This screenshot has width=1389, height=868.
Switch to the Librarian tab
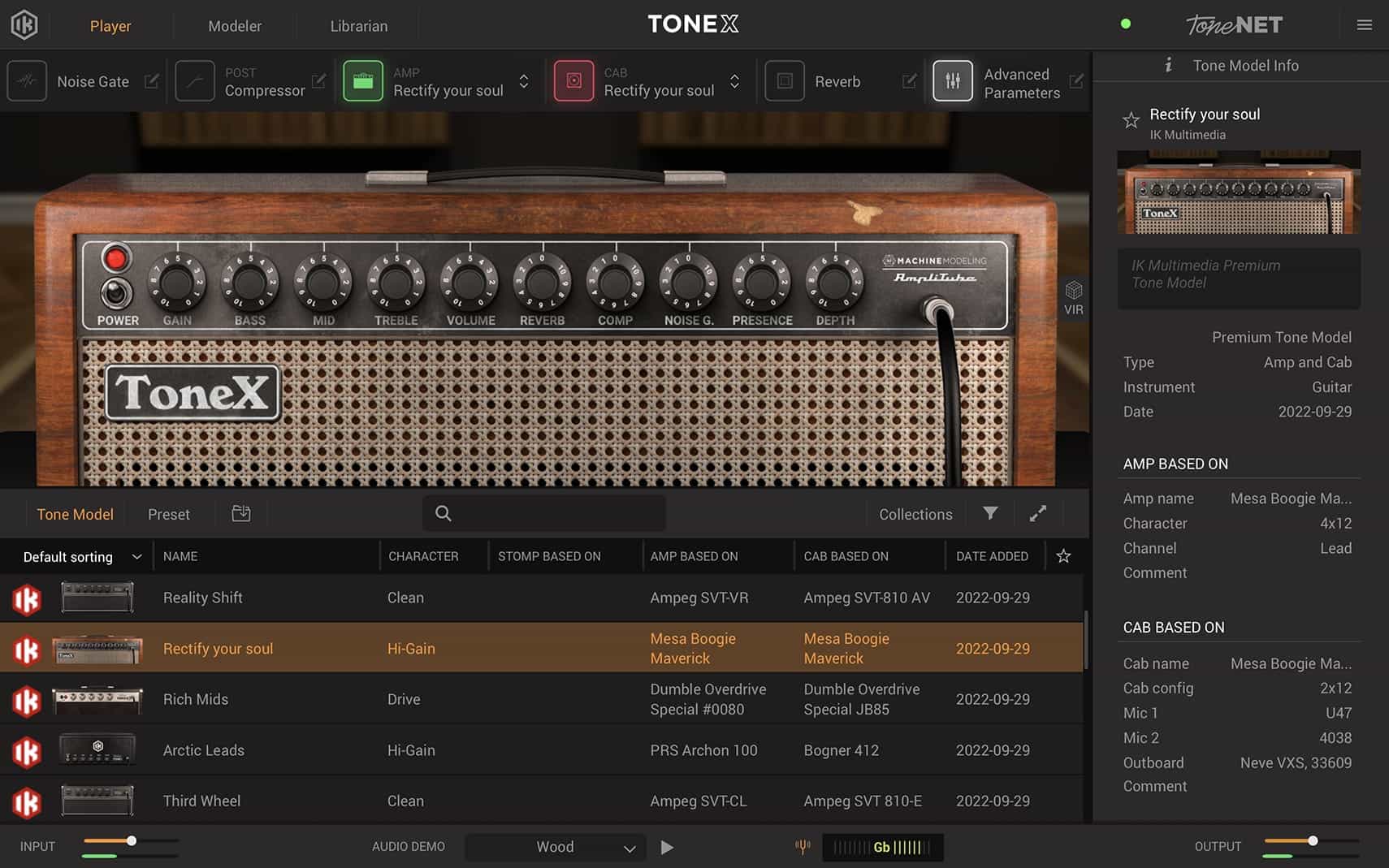pyautogui.click(x=359, y=26)
